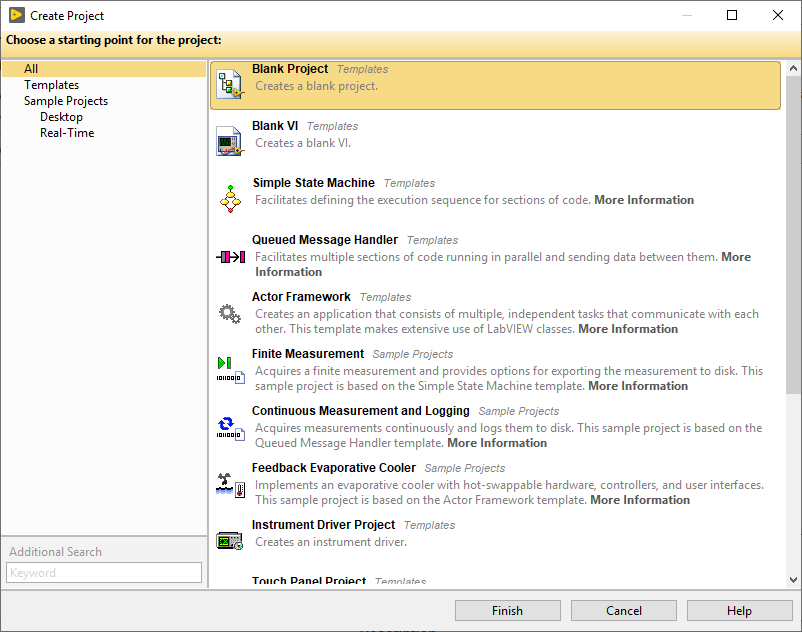Click the Keyword search field
Image resolution: width=802 pixels, height=632 pixels.
(x=104, y=573)
